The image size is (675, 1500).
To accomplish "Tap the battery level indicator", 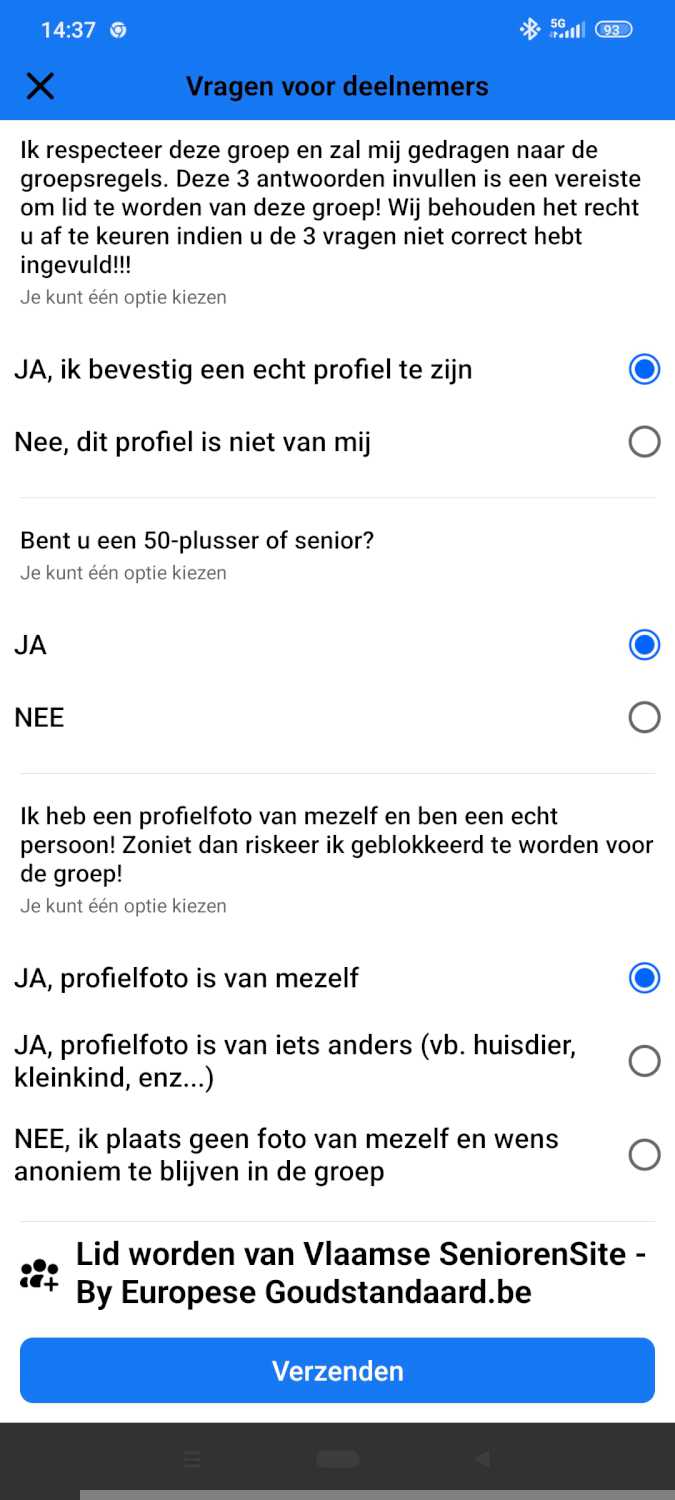I will click(613, 30).
